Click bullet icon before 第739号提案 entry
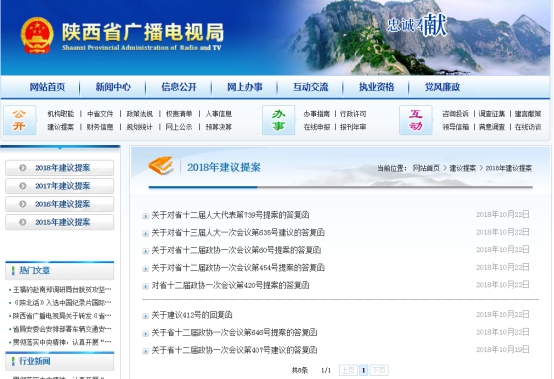554x379 pixels. coord(145,216)
